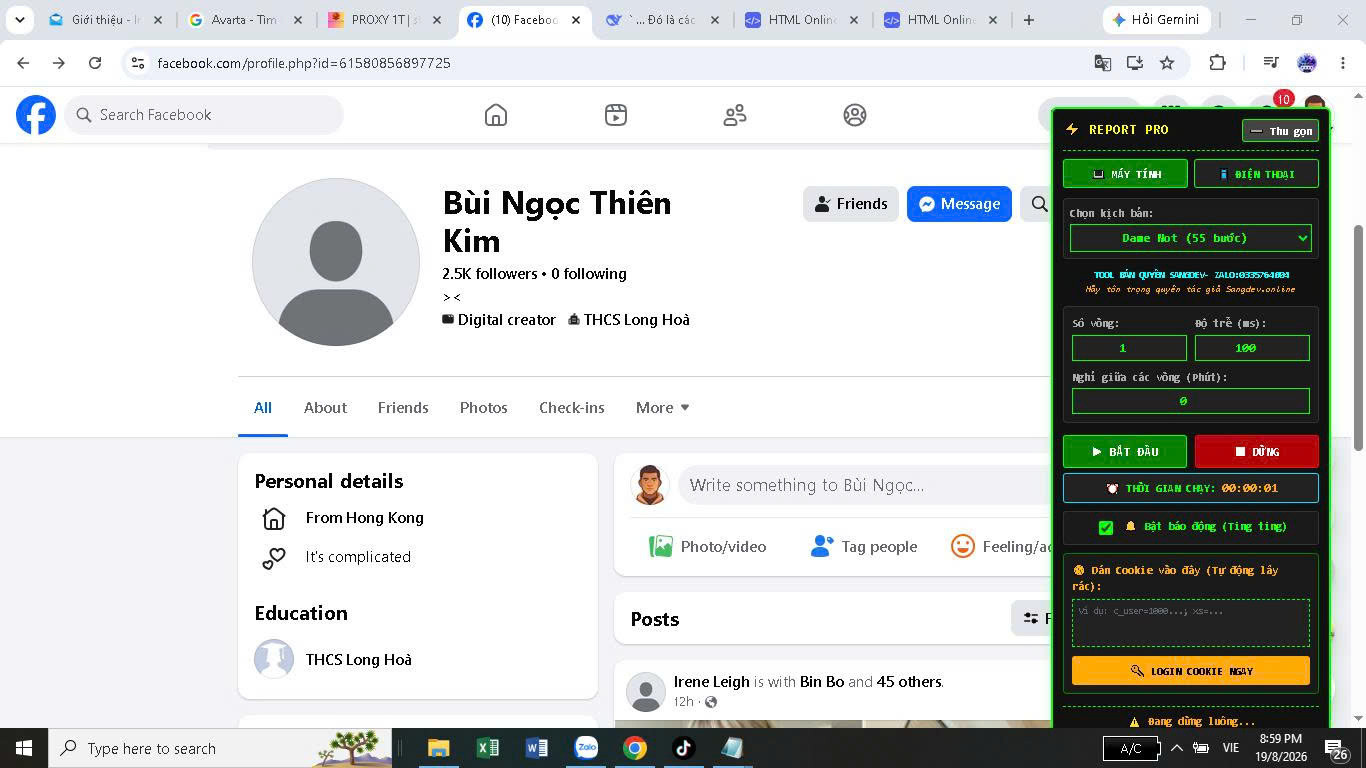Image resolution: width=1366 pixels, height=768 pixels.
Task: Click Hỏi Gemini button
Action: (1156, 20)
